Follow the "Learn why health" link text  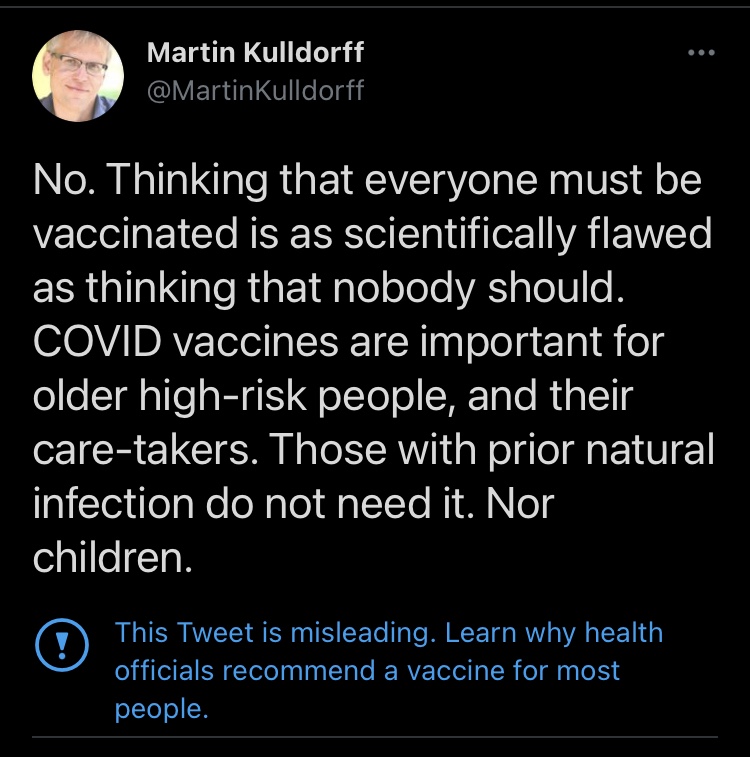(x=554, y=633)
